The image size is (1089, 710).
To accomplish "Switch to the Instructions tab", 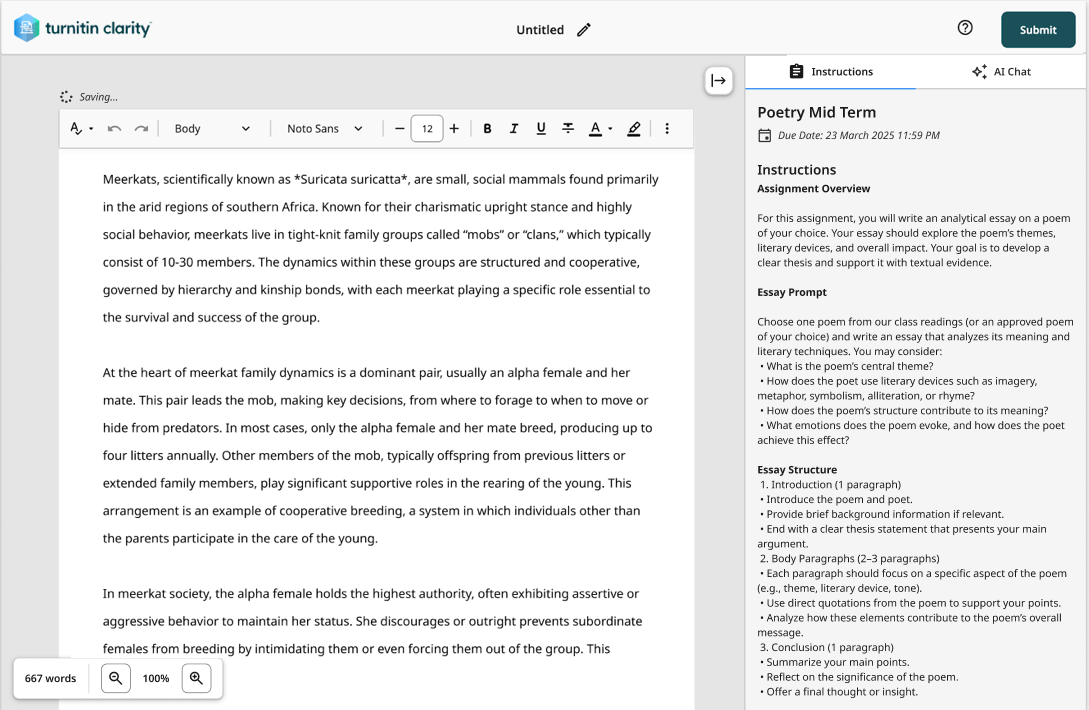I will click(x=831, y=72).
